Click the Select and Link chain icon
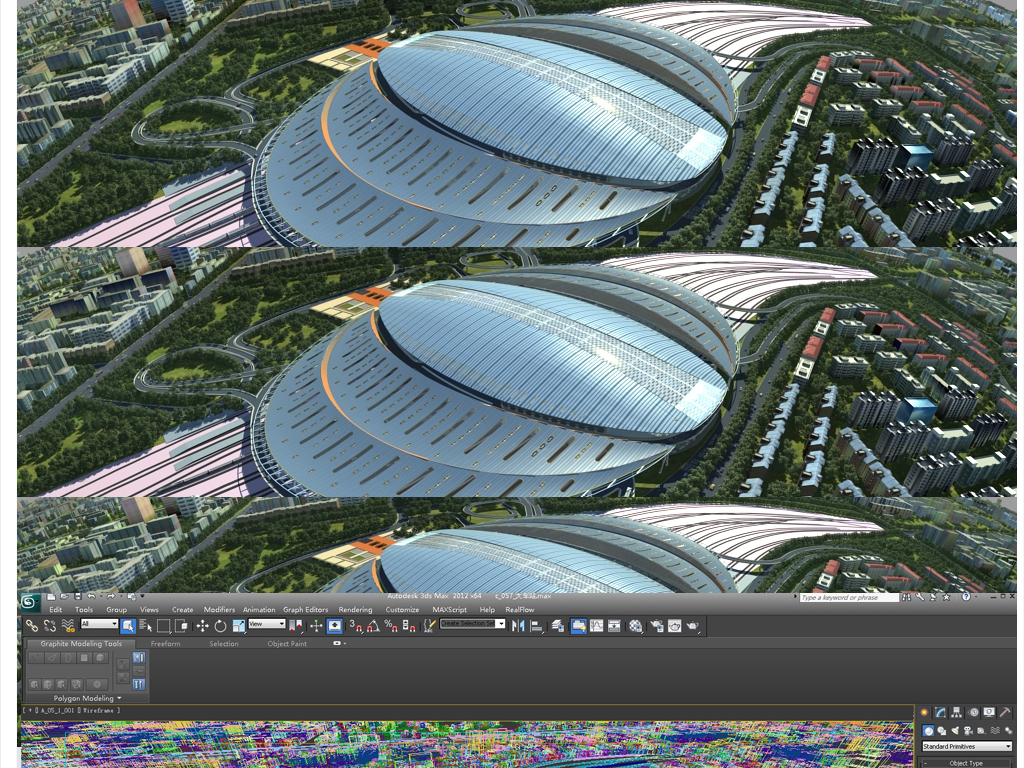 pyautogui.click(x=33, y=625)
